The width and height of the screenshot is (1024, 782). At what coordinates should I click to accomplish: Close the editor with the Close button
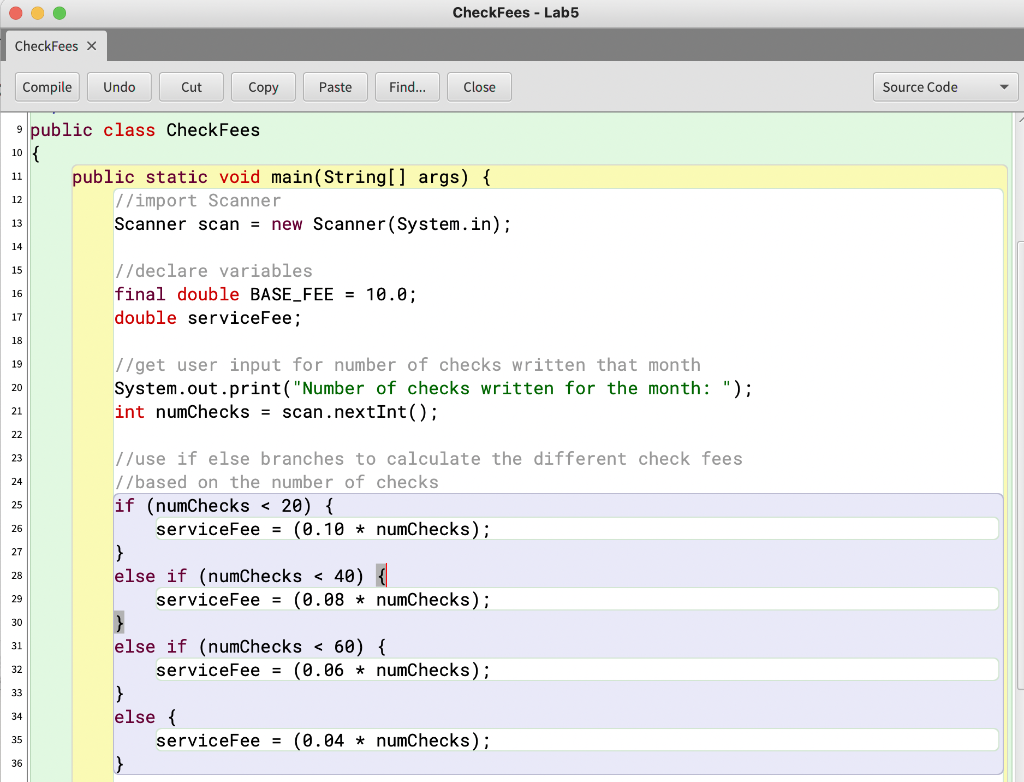(479, 87)
